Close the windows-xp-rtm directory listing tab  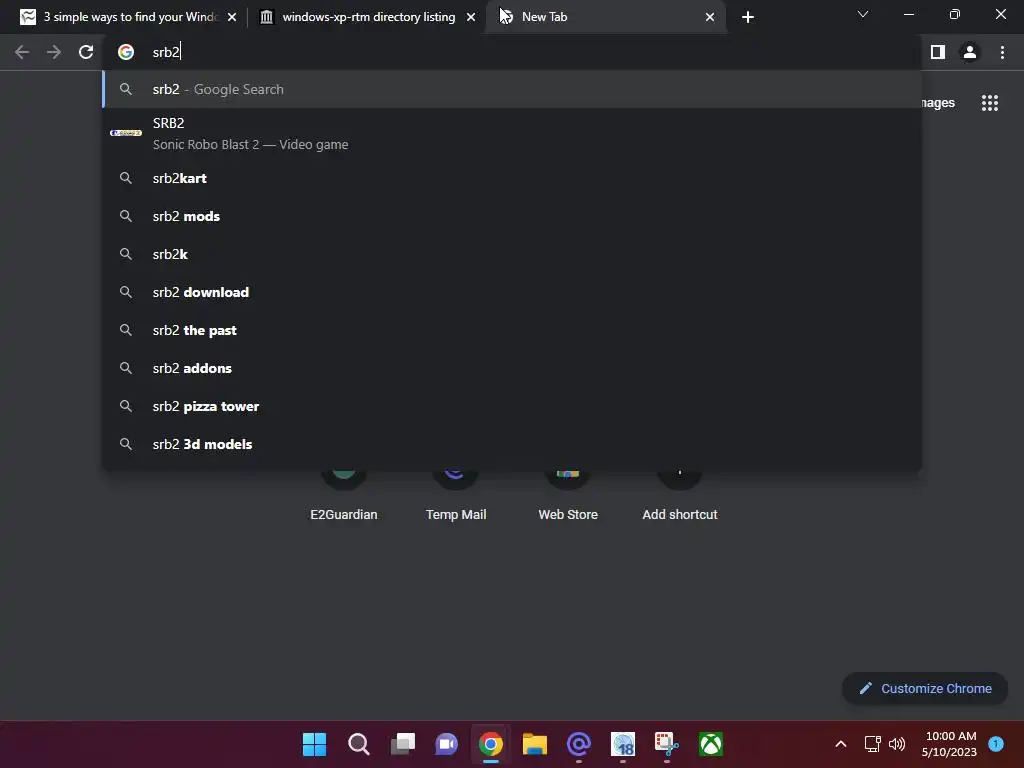471,17
